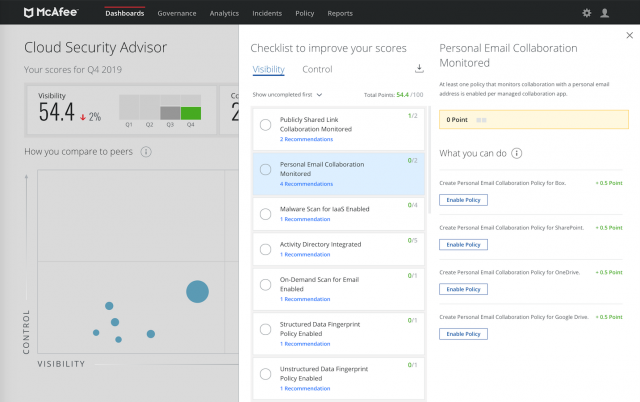640x402 pixels.
Task: Click info icon beside How you compare to peers
Action: (x=146, y=152)
